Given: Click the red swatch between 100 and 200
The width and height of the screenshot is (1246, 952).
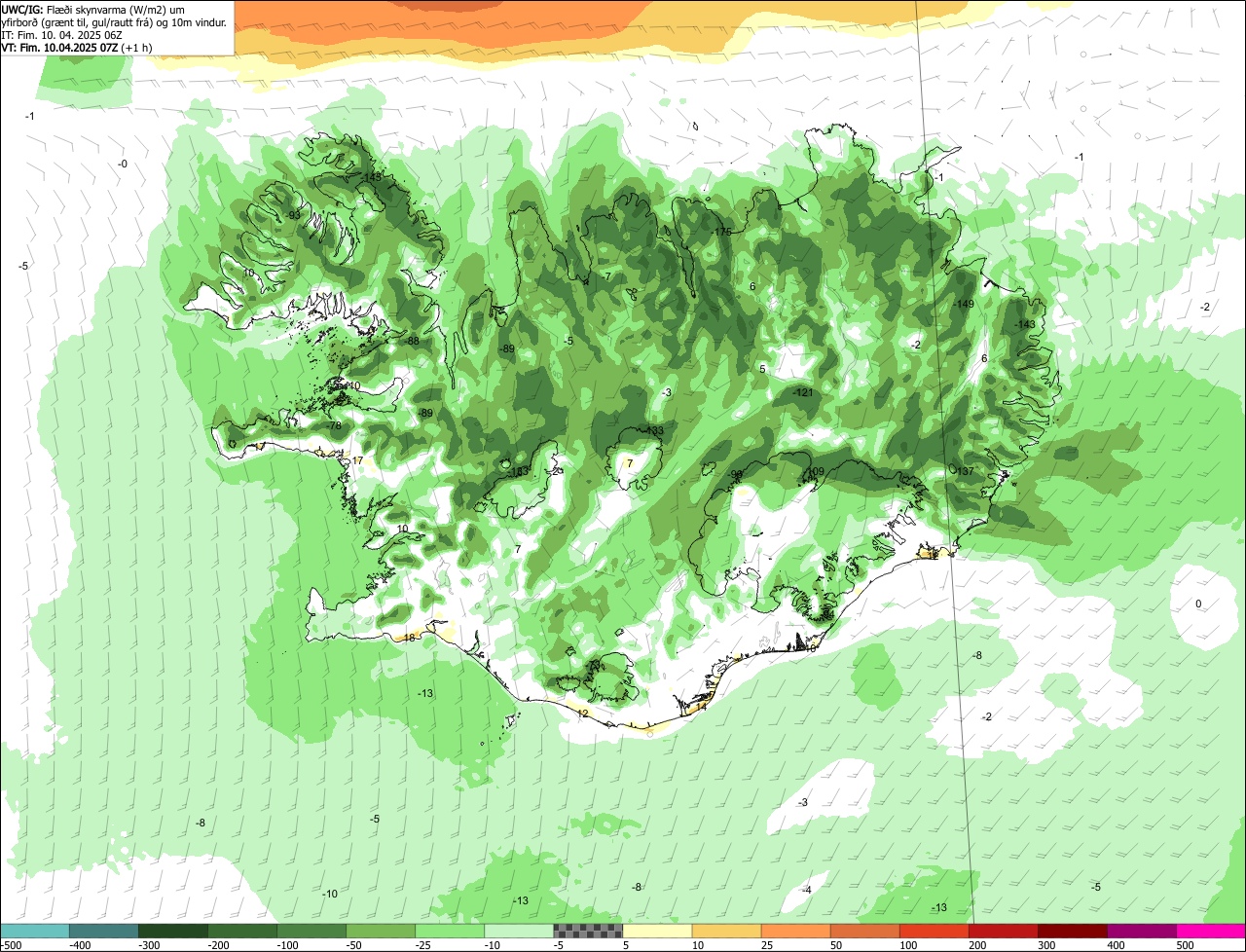Looking at the screenshot, I should click(x=934, y=931).
